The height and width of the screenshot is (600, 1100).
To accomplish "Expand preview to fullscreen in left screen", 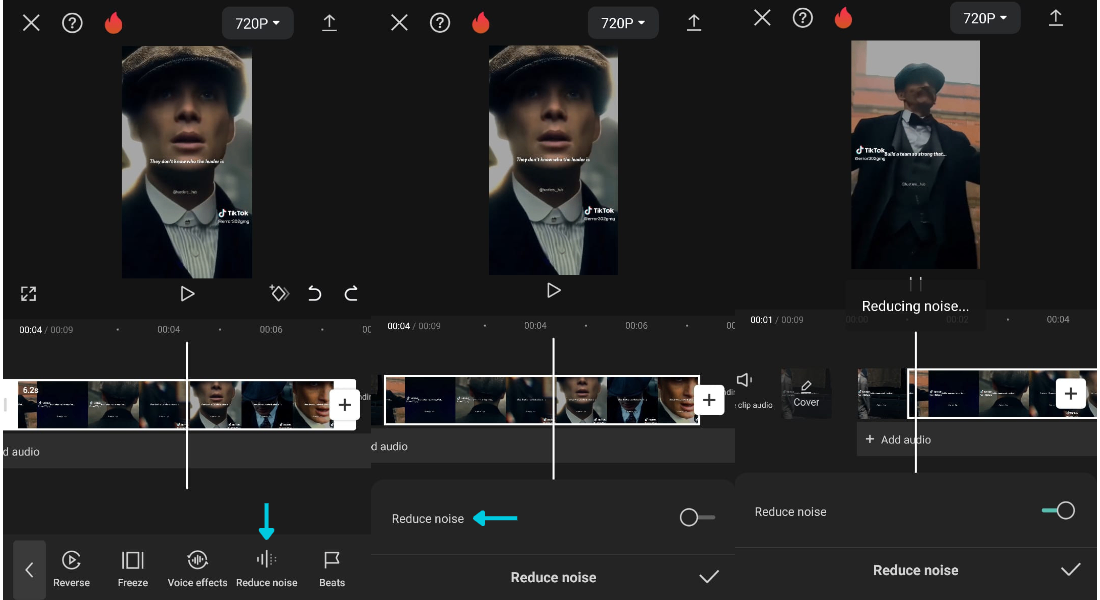I will point(28,293).
